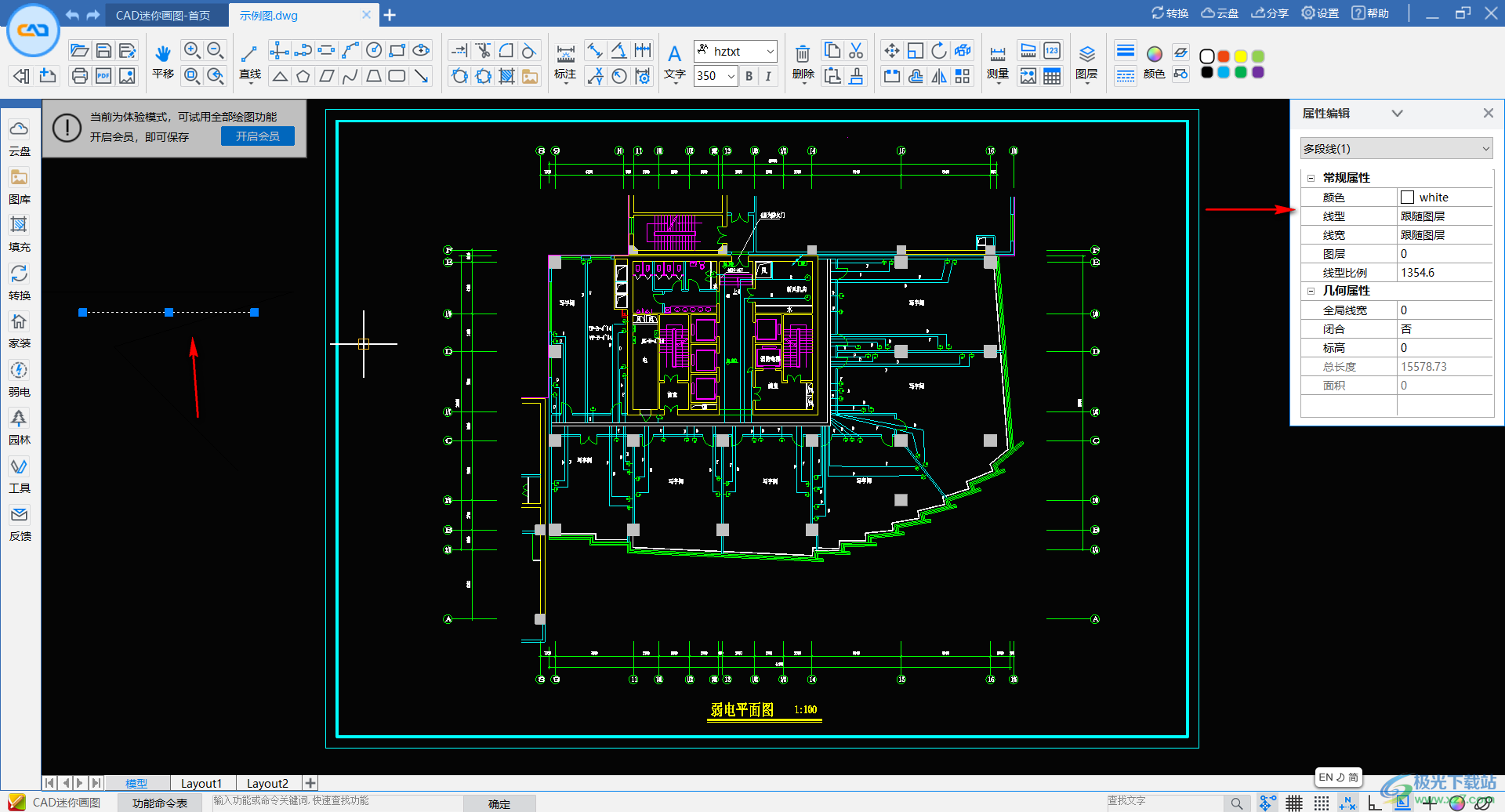1505x812 pixels.
Task: Collapse the 几何属性 section
Action: click(1311, 291)
